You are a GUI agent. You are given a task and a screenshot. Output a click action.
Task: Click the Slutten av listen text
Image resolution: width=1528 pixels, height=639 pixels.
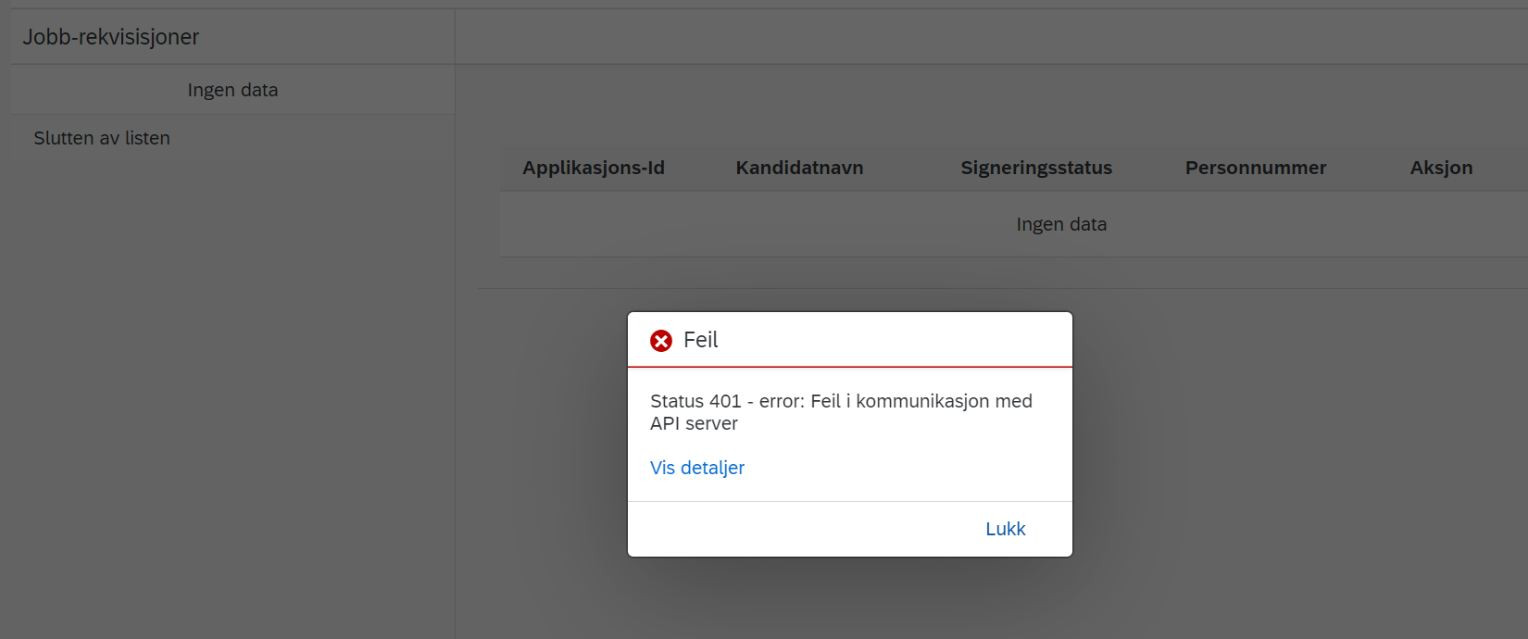(102, 138)
